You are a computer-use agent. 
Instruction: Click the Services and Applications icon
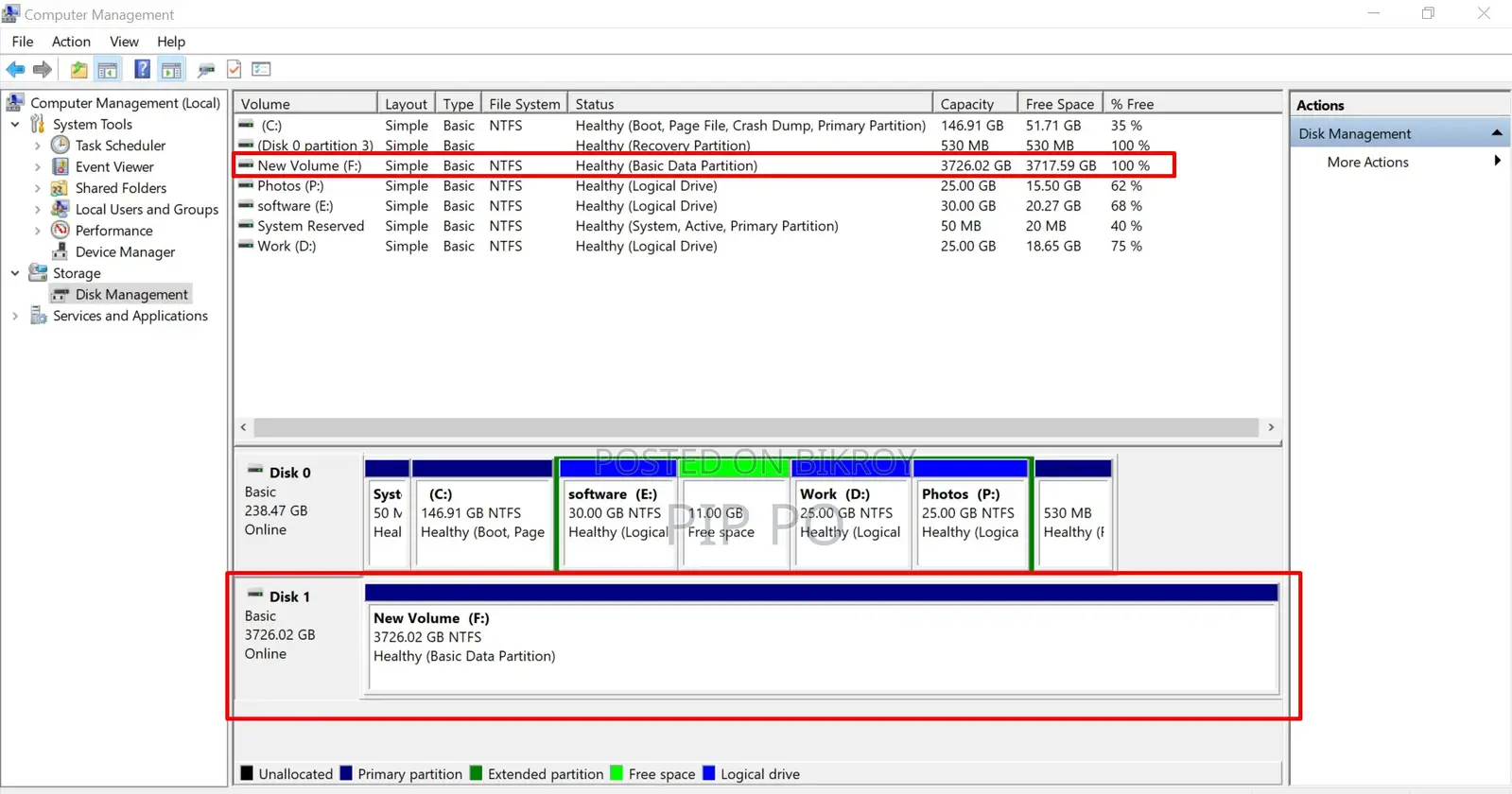click(38, 316)
